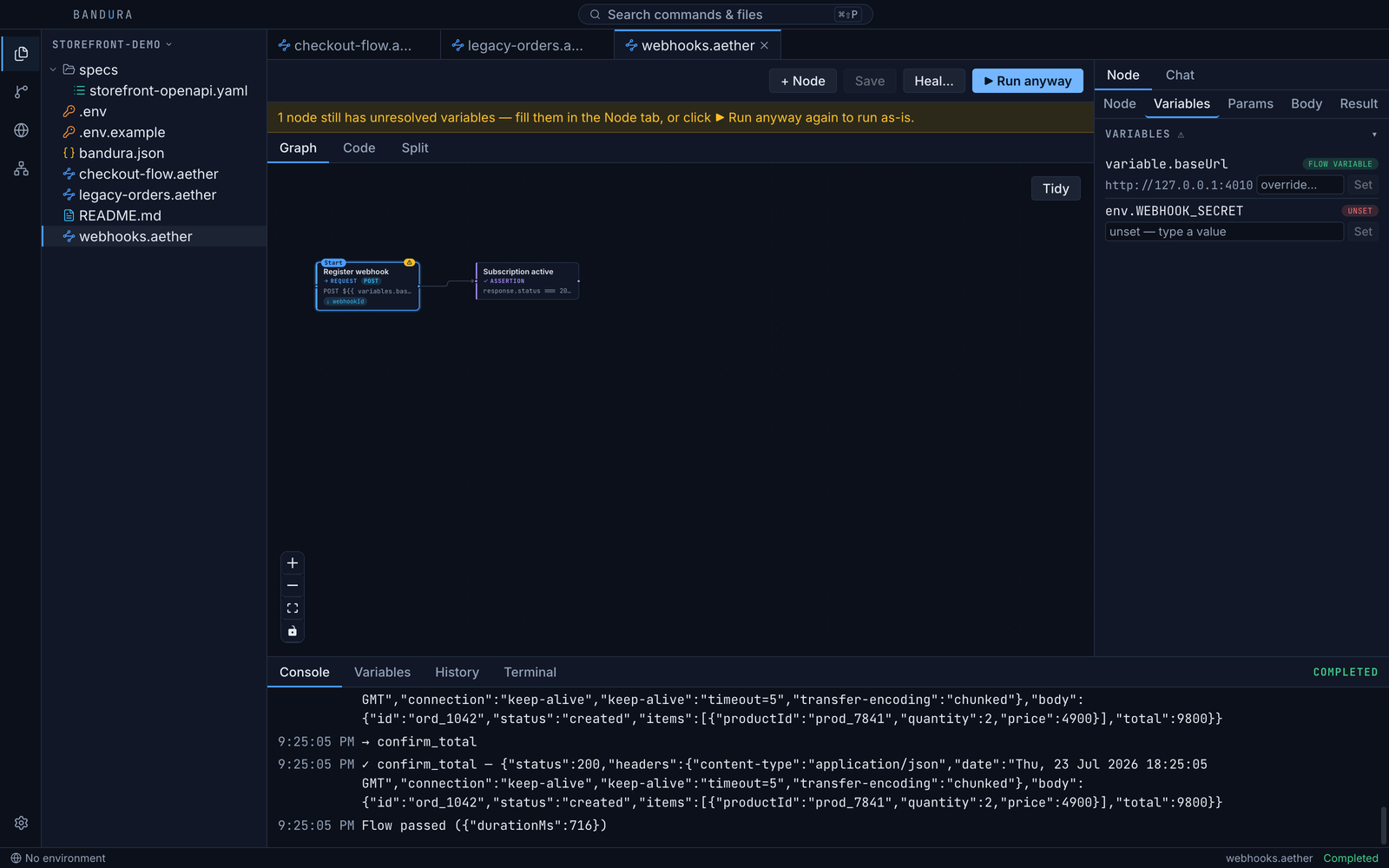Click Tidy to arrange graph
This screenshot has height=868, width=1389.
[x=1056, y=189]
